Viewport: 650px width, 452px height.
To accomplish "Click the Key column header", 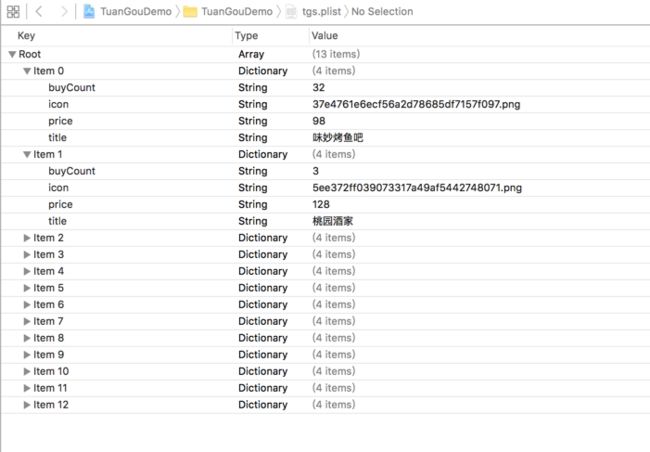I will tap(26, 36).
